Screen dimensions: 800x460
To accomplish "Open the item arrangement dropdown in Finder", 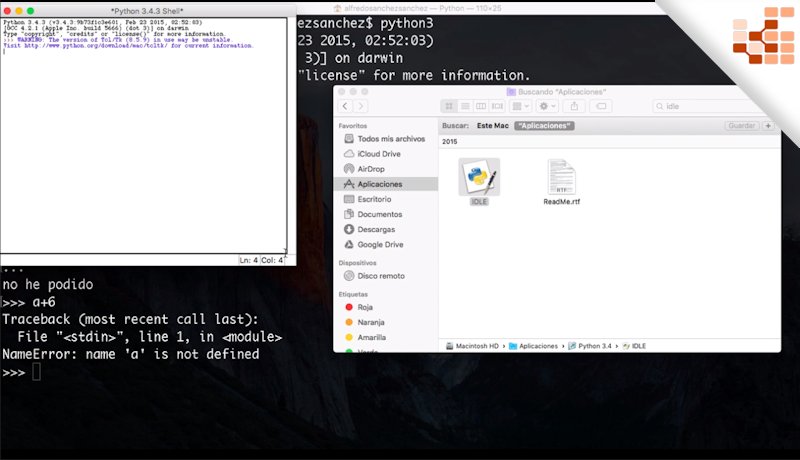I will 520,106.
